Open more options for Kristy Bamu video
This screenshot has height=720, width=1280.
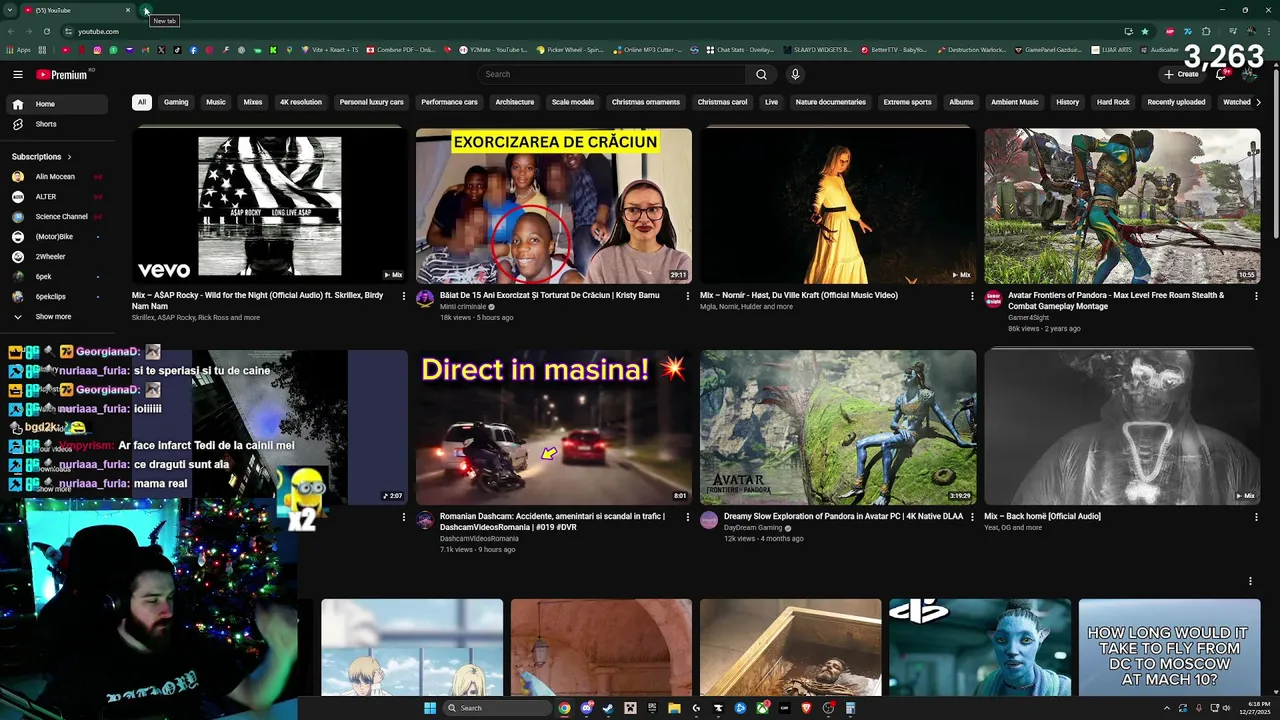click(x=688, y=296)
